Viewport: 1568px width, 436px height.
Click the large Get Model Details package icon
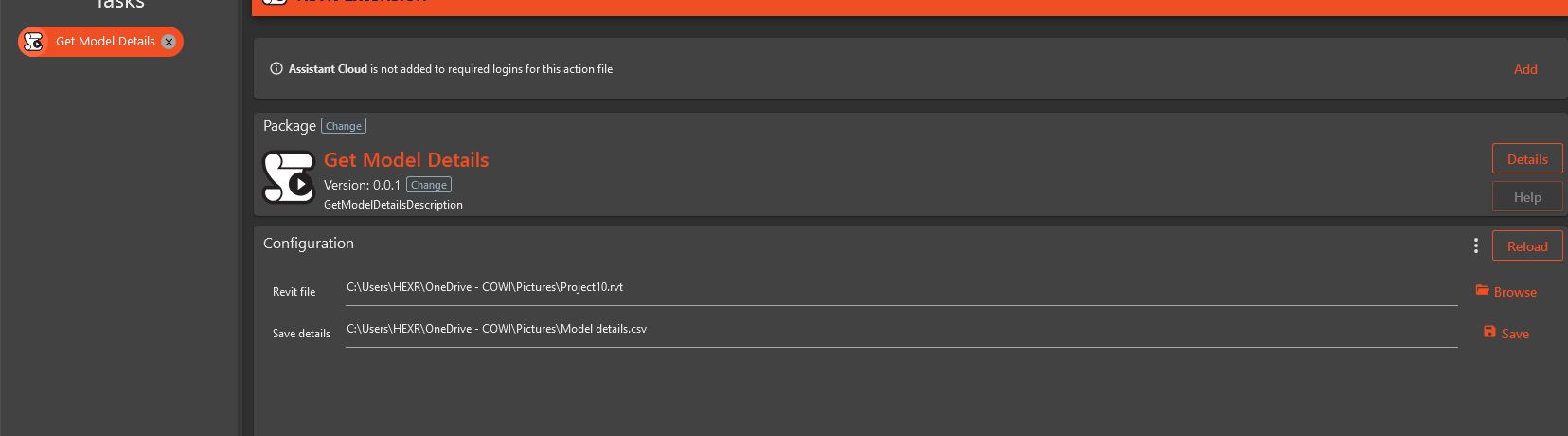(289, 177)
